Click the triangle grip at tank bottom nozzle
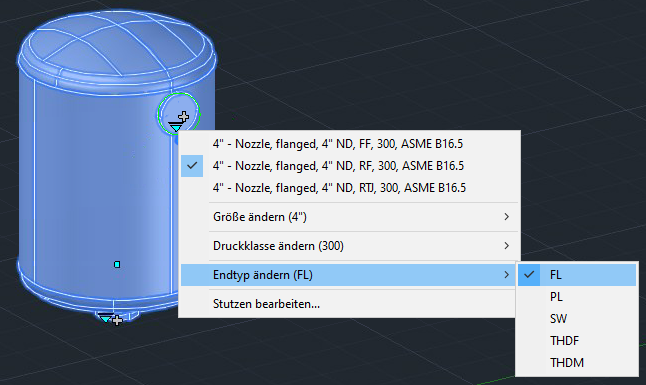The image size is (646, 385). coord(105,318)
